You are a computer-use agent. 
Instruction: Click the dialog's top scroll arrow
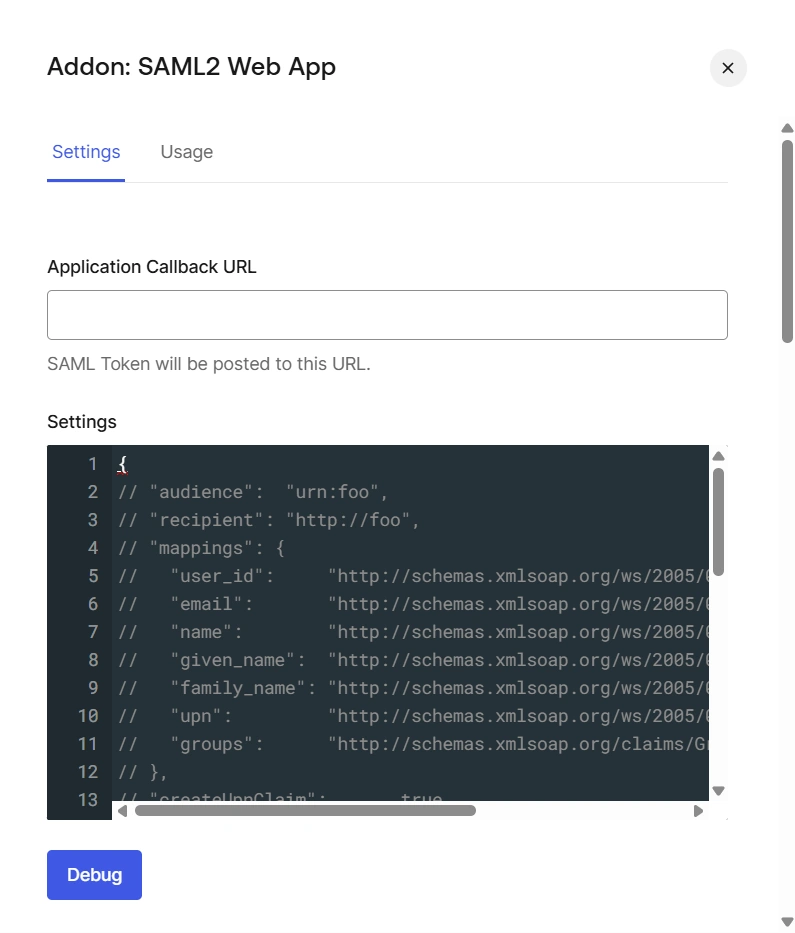click(x=787, y=128)
